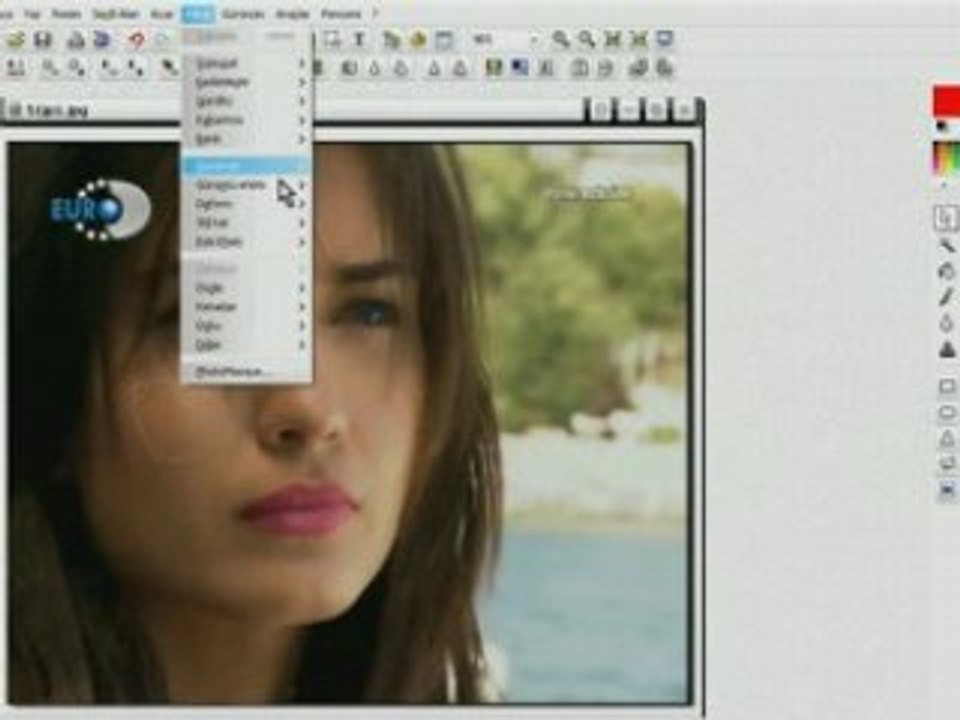
Task: Click the Save floppy disk icon
Action: coord(43,40)
